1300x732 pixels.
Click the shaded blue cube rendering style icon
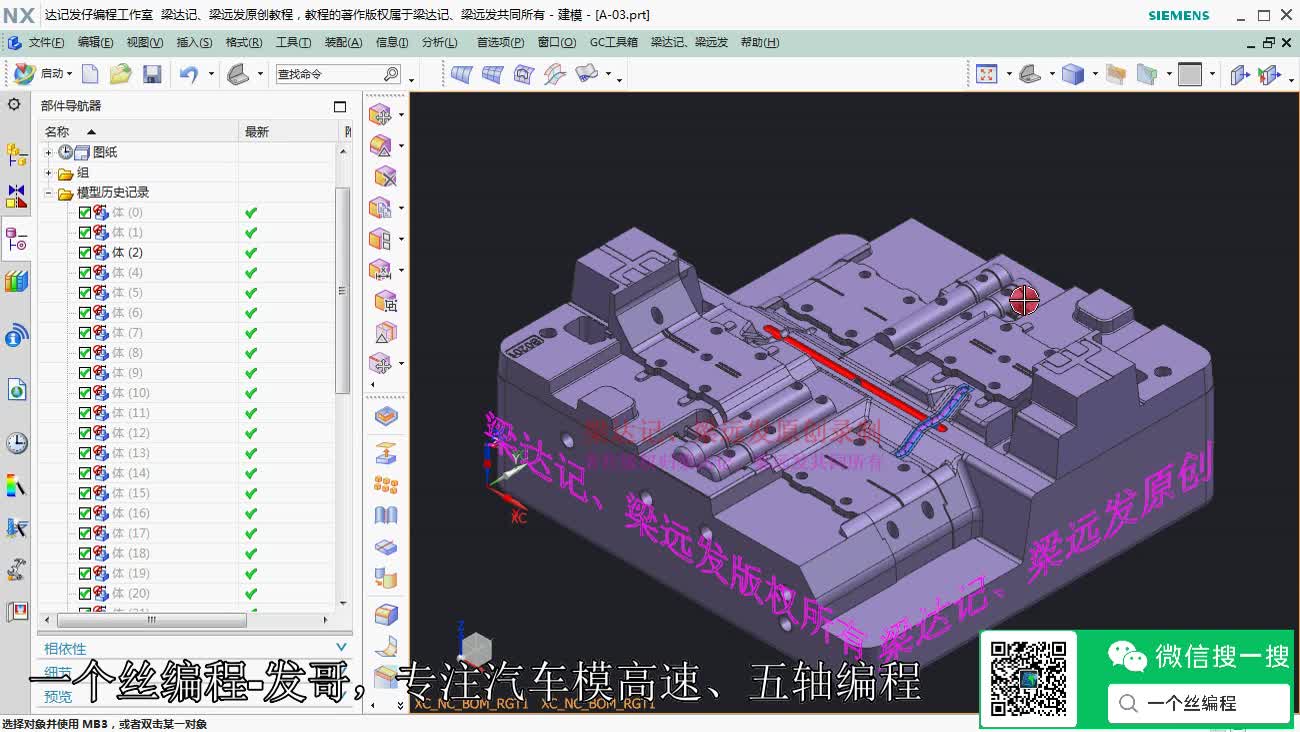tap(1073, 74)
